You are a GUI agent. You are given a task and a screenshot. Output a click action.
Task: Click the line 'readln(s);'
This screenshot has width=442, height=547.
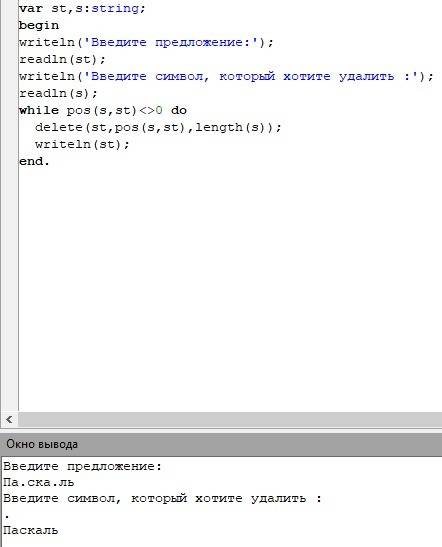(x=58, y=93)
